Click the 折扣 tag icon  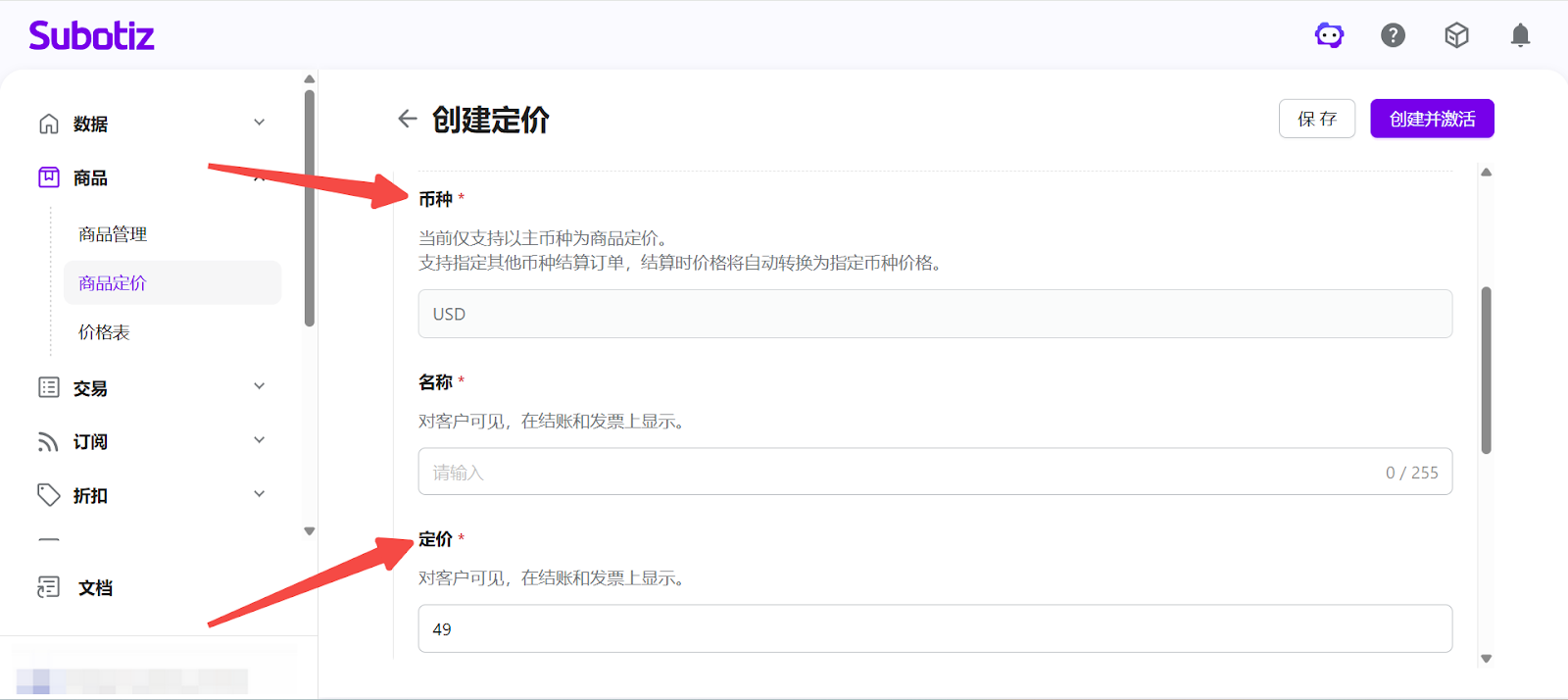[48, 495]
